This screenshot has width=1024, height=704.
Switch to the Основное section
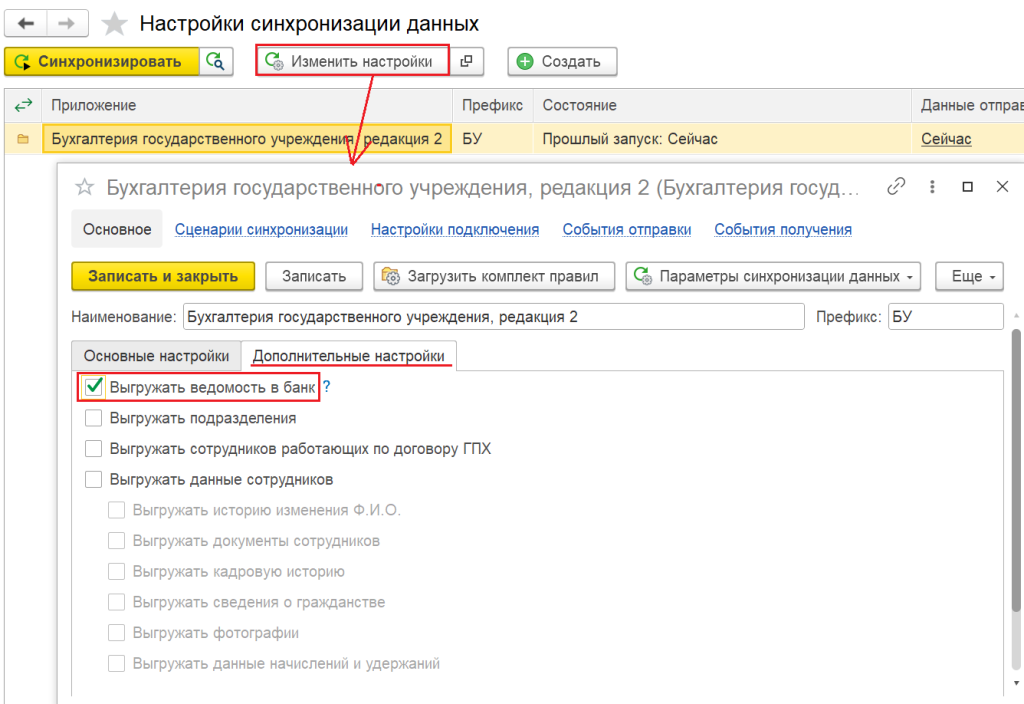(117, 229)
